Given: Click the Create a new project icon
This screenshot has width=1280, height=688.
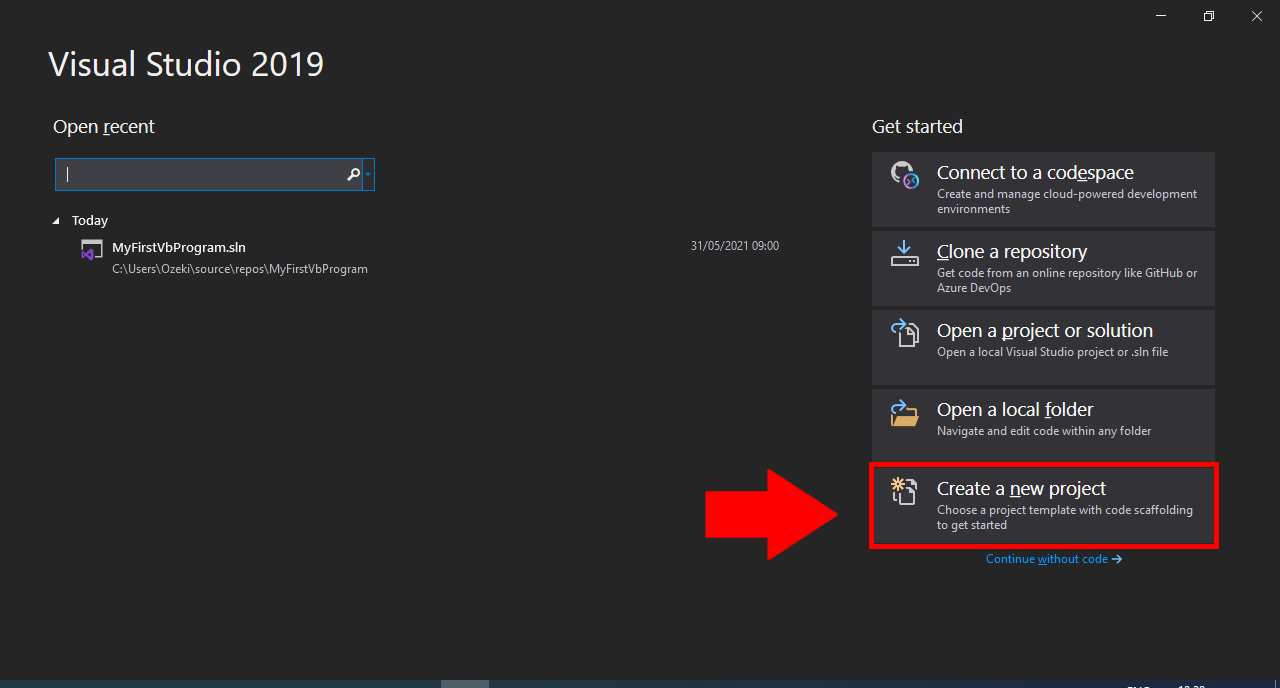Looking at the screenshot, I should [904, 490].
